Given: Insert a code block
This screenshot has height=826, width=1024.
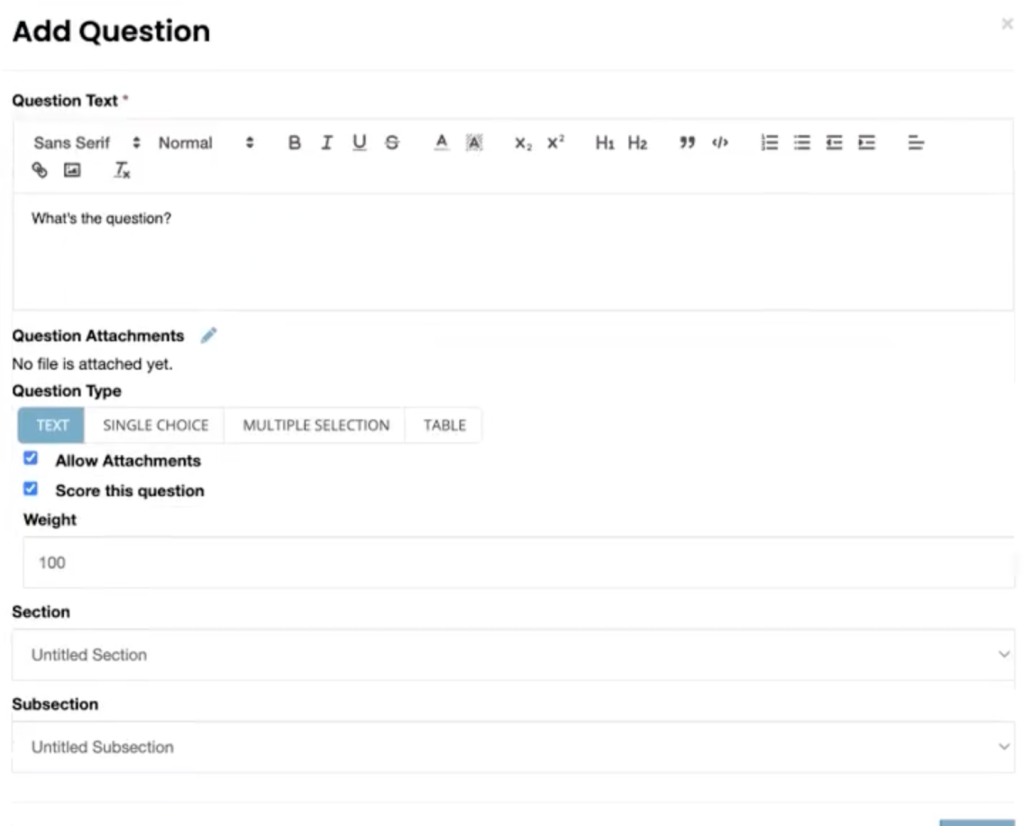Looking at the screenshot, I should pos(720,142).
